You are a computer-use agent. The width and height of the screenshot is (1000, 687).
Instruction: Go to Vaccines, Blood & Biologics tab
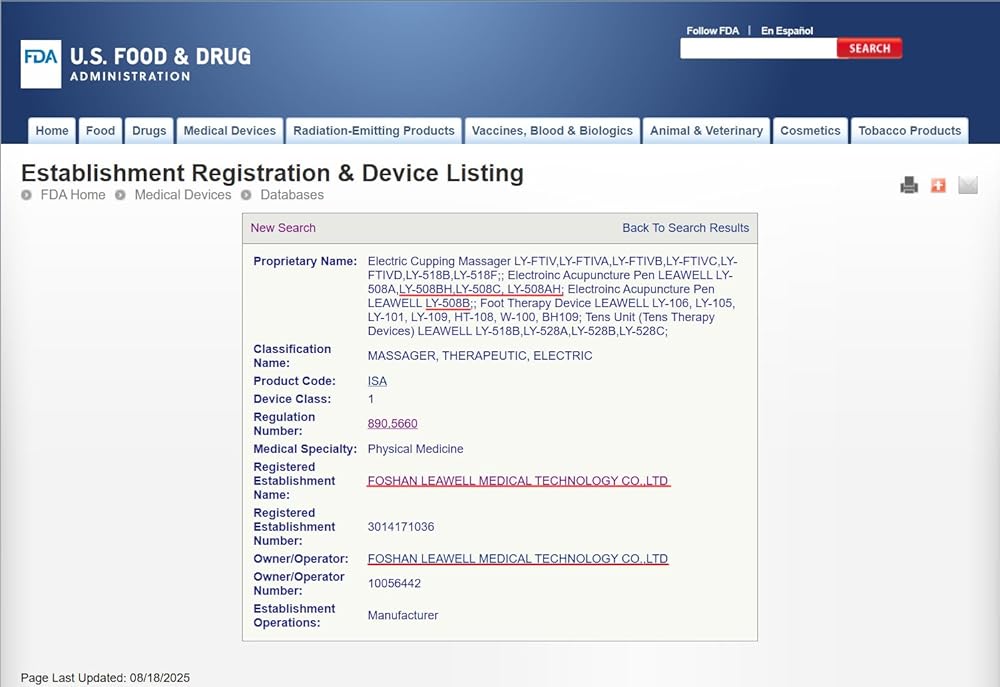pos(552,131)
